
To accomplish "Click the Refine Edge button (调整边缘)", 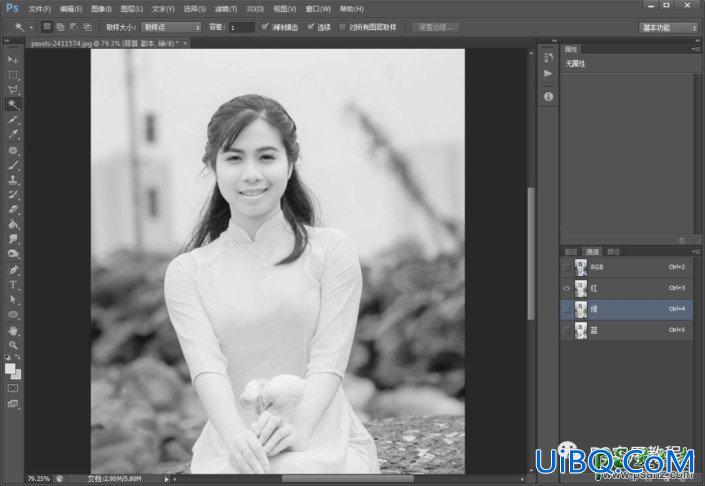I will pos(435,27).
